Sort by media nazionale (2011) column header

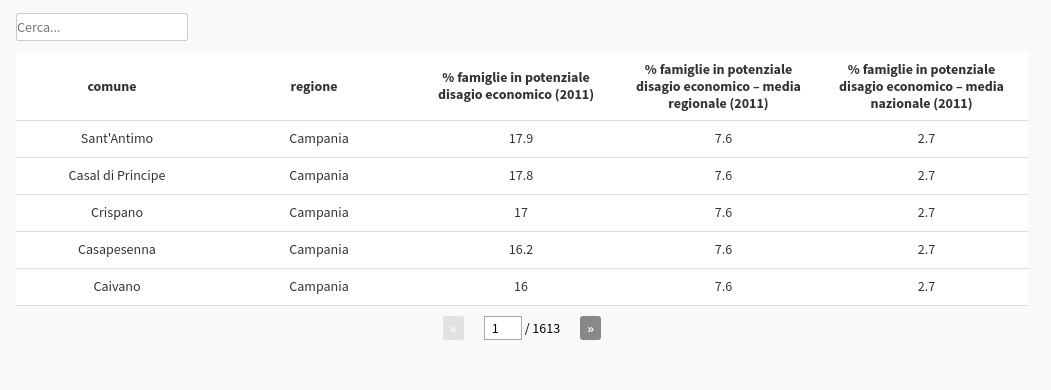click(922, 86)
